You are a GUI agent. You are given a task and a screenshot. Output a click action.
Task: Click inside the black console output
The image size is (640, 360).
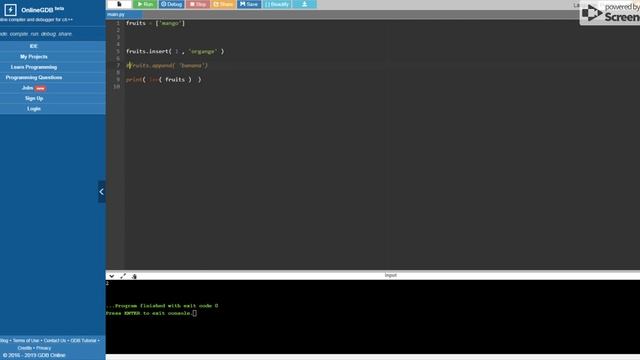click(373, 317)
